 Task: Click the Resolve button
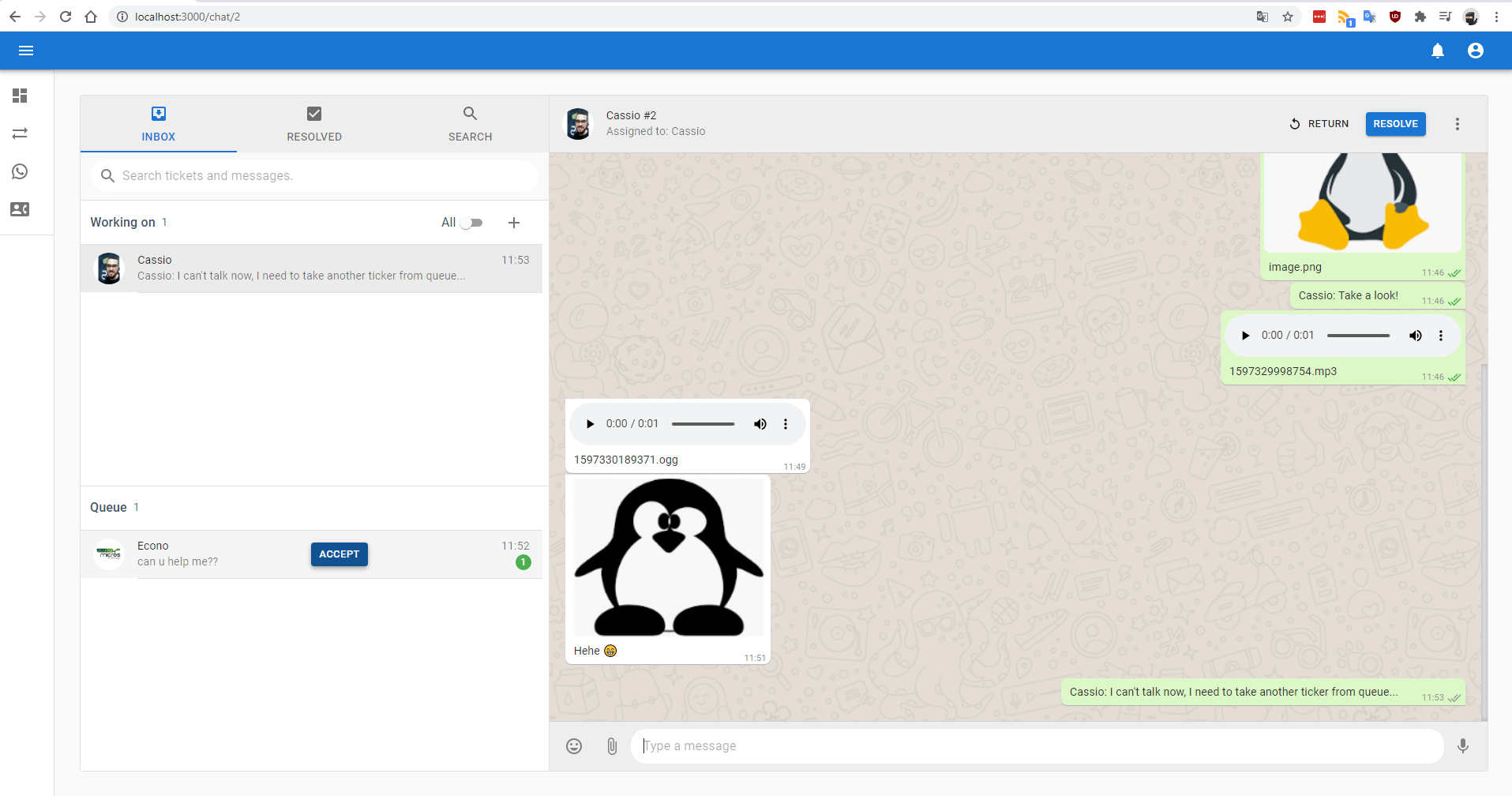coord(1395,124)
